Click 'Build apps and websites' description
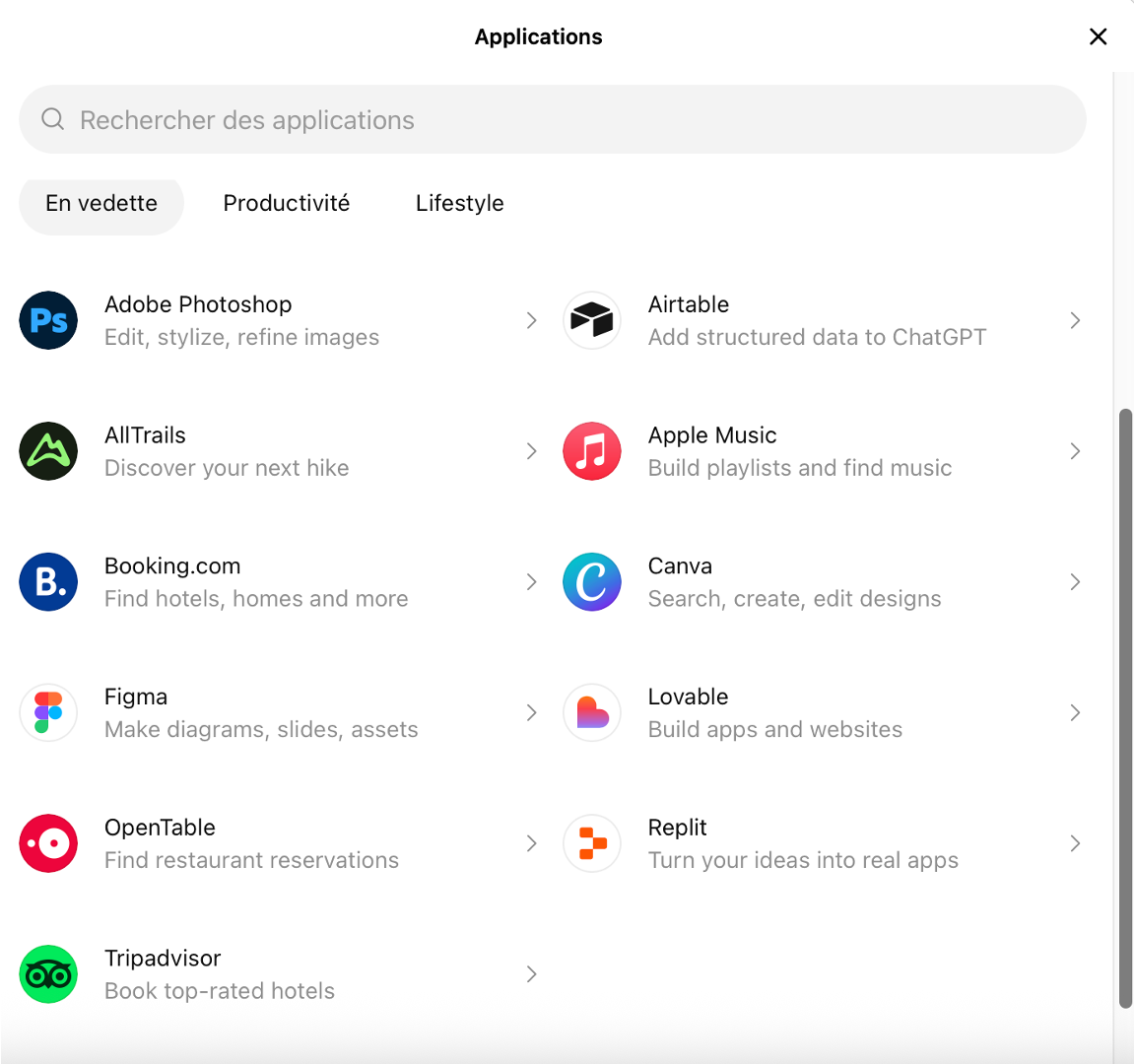1135x1064 pixels. tap(775, 730)
